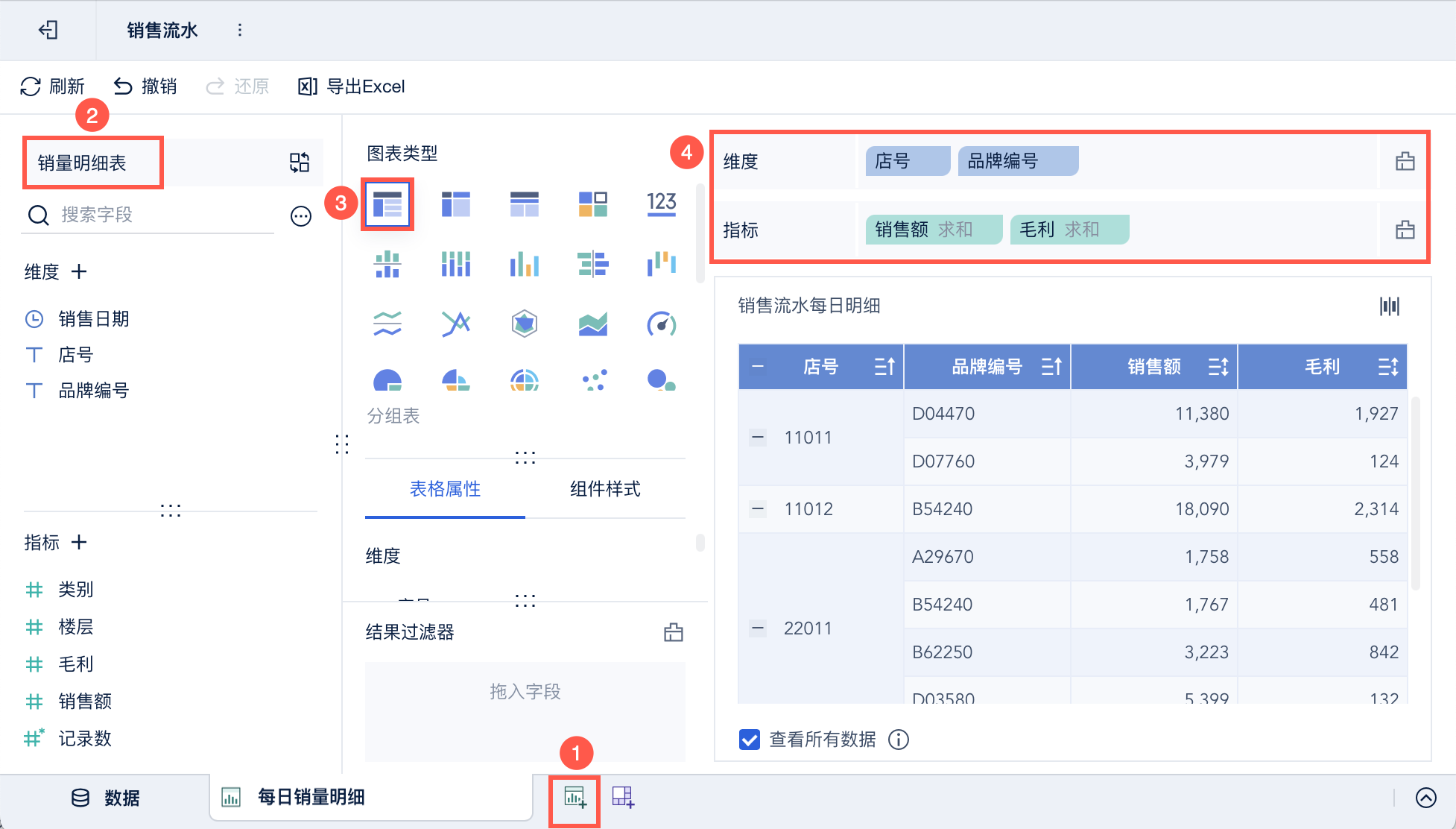Click the add dashboard icon in bottom bar
The width and height of the screenshot is (1456, 829).
[x=623, y=798]
